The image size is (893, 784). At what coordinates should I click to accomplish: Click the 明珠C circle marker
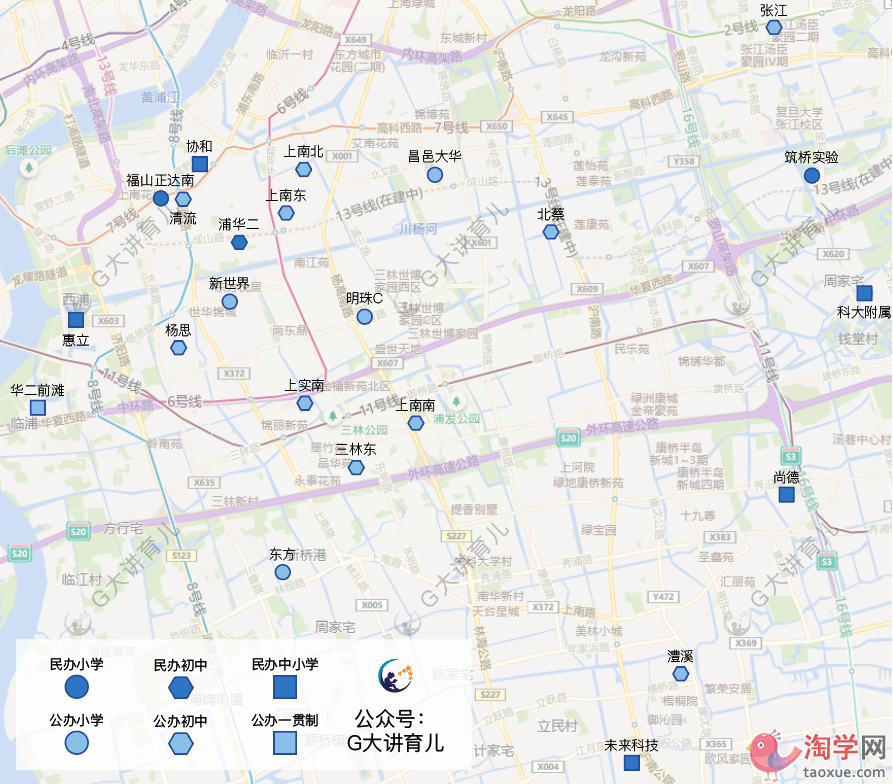point(364,317)
